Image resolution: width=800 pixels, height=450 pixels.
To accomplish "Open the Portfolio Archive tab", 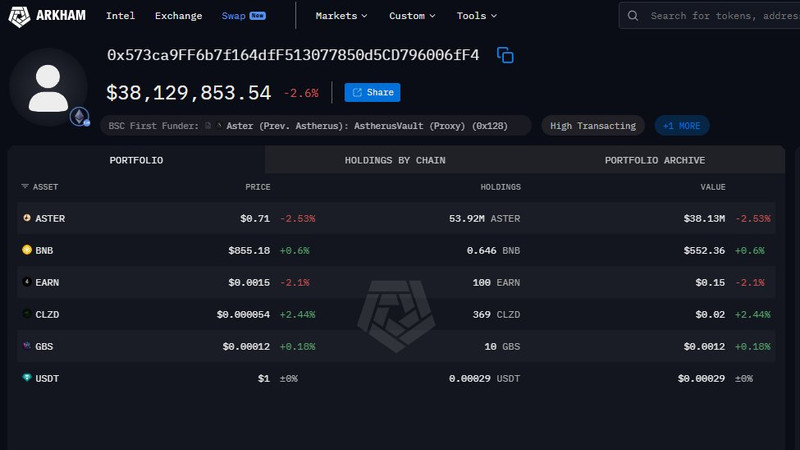I will coord(654,160).
